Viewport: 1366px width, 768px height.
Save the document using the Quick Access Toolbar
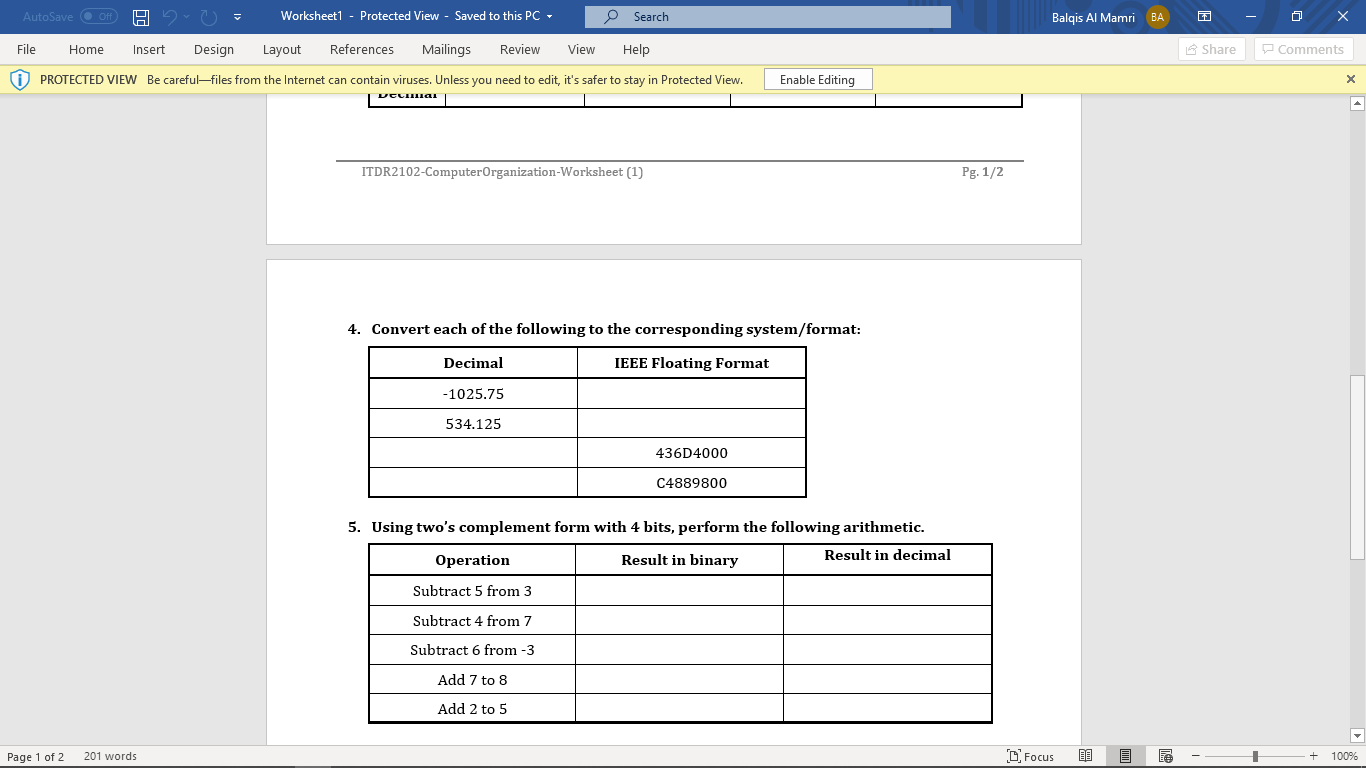click(140, 16)
